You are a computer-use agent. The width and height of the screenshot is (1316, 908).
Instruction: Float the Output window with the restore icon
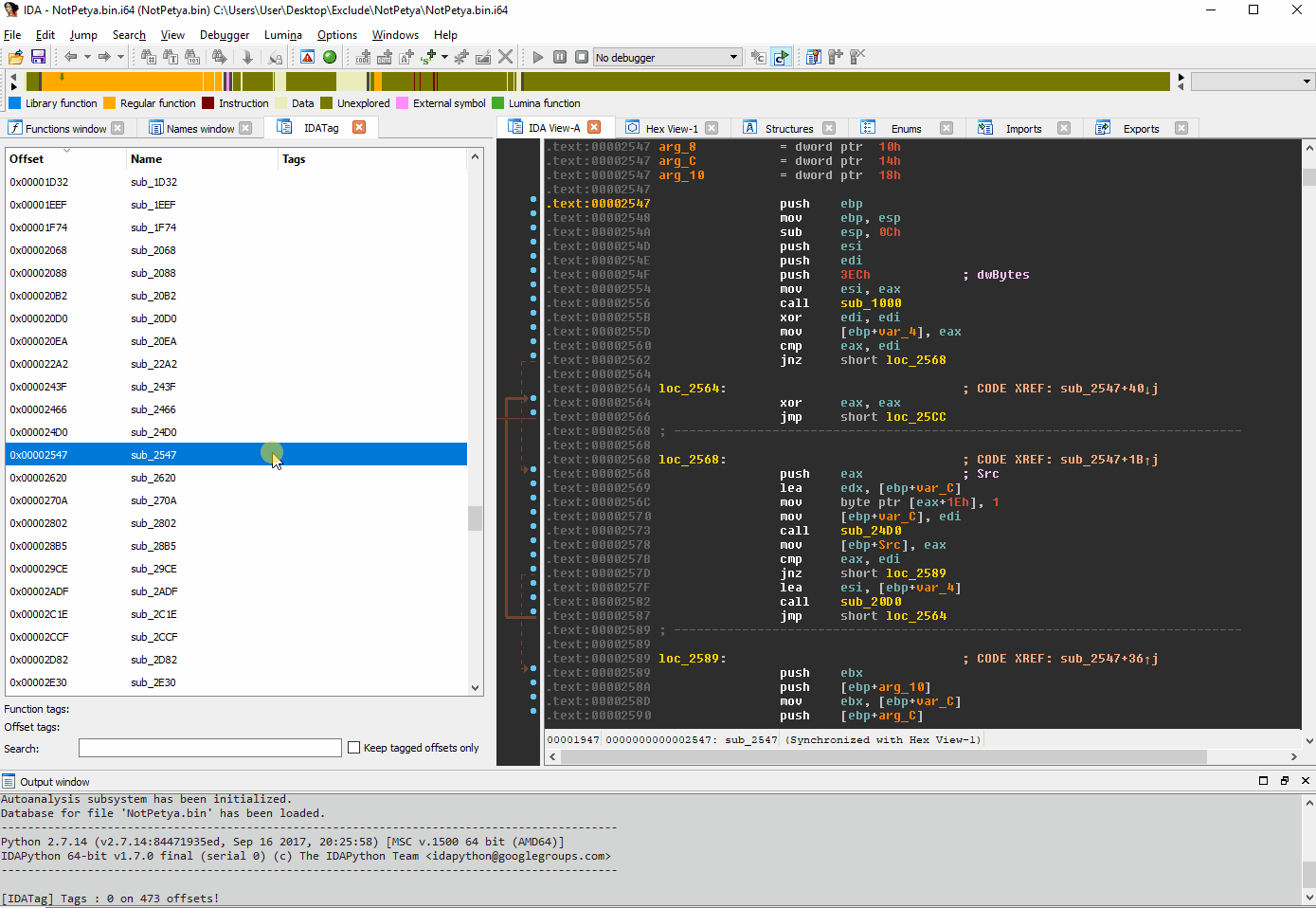coord(1285,781)
